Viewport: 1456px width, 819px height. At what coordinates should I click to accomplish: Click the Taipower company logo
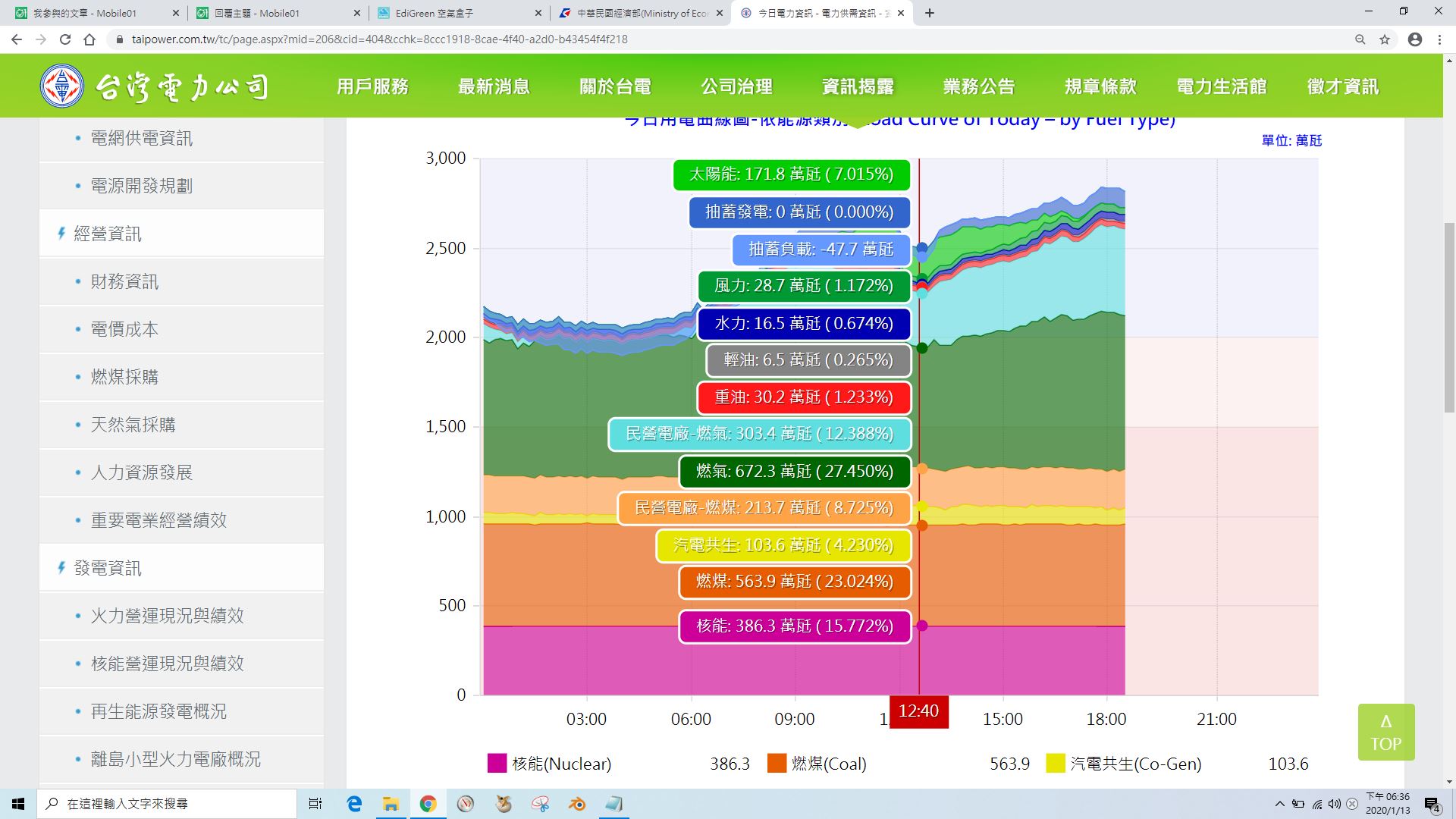pyautogui.click(x=155, y=86)
